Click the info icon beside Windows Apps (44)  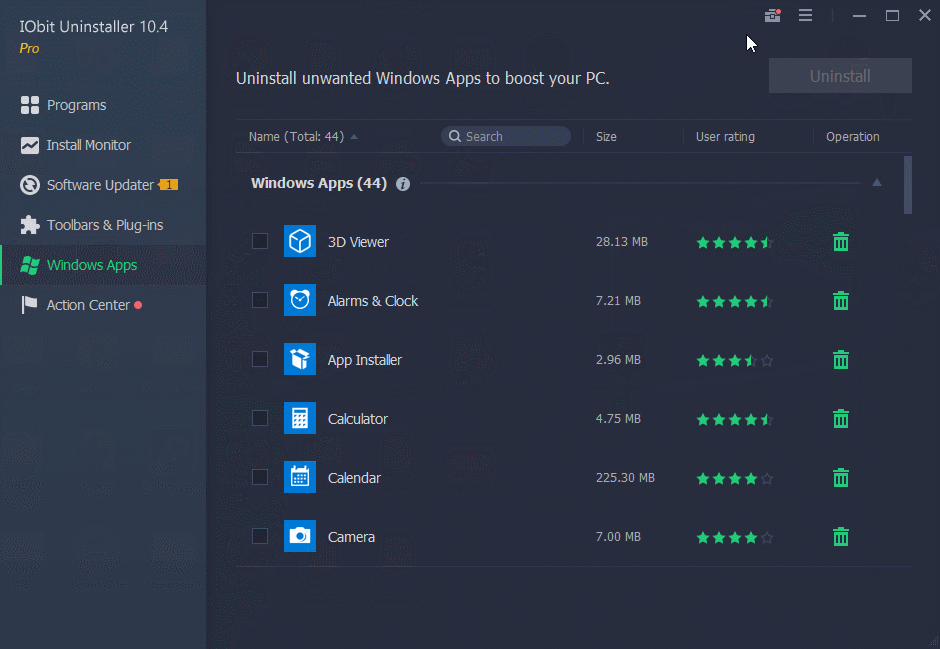tap(403, 184)
